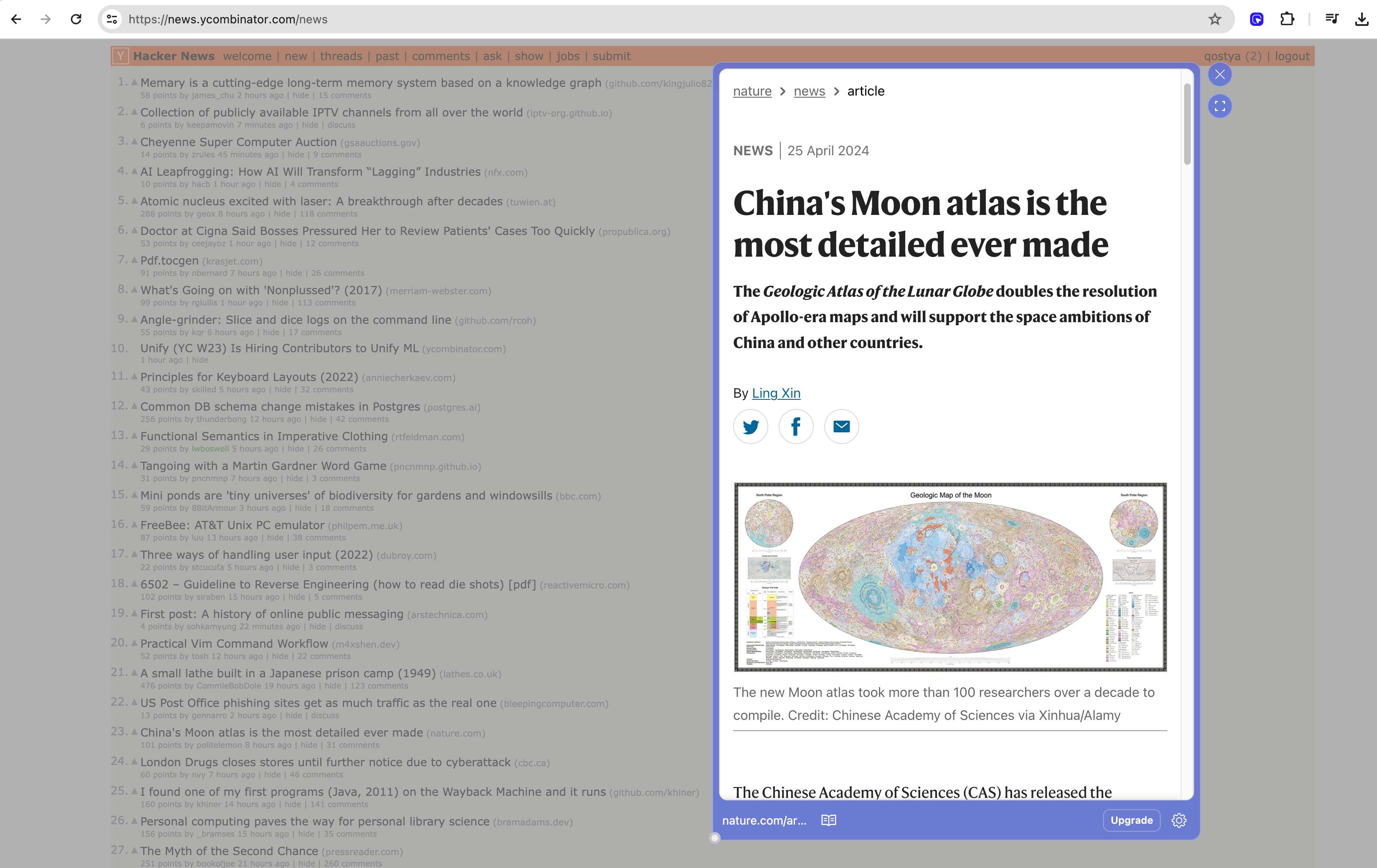Open 123 comments on small lathe story
The image size is (1377, 868).
pos(379,686)
